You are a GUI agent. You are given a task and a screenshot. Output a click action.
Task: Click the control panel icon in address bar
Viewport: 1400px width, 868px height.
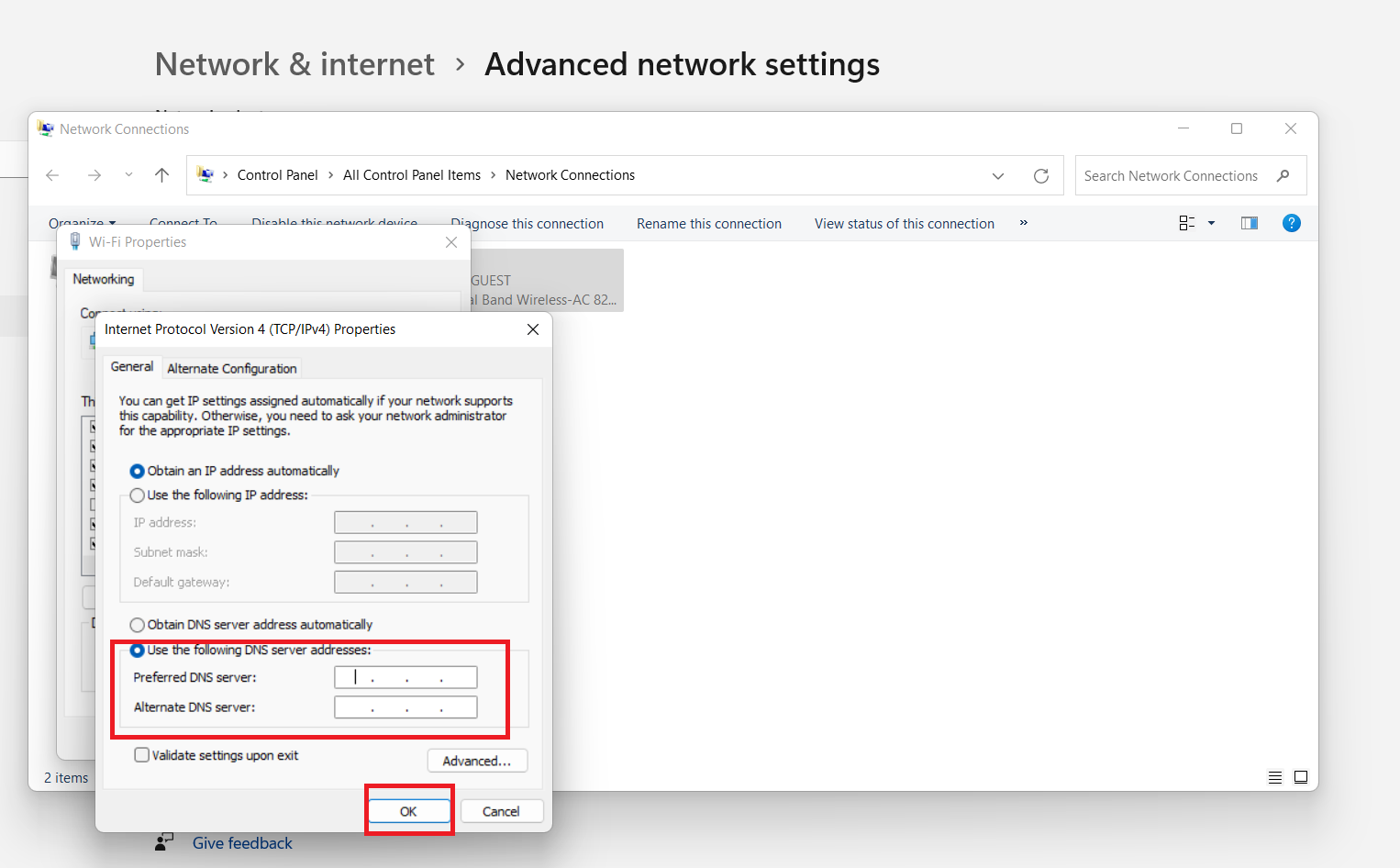206,174
